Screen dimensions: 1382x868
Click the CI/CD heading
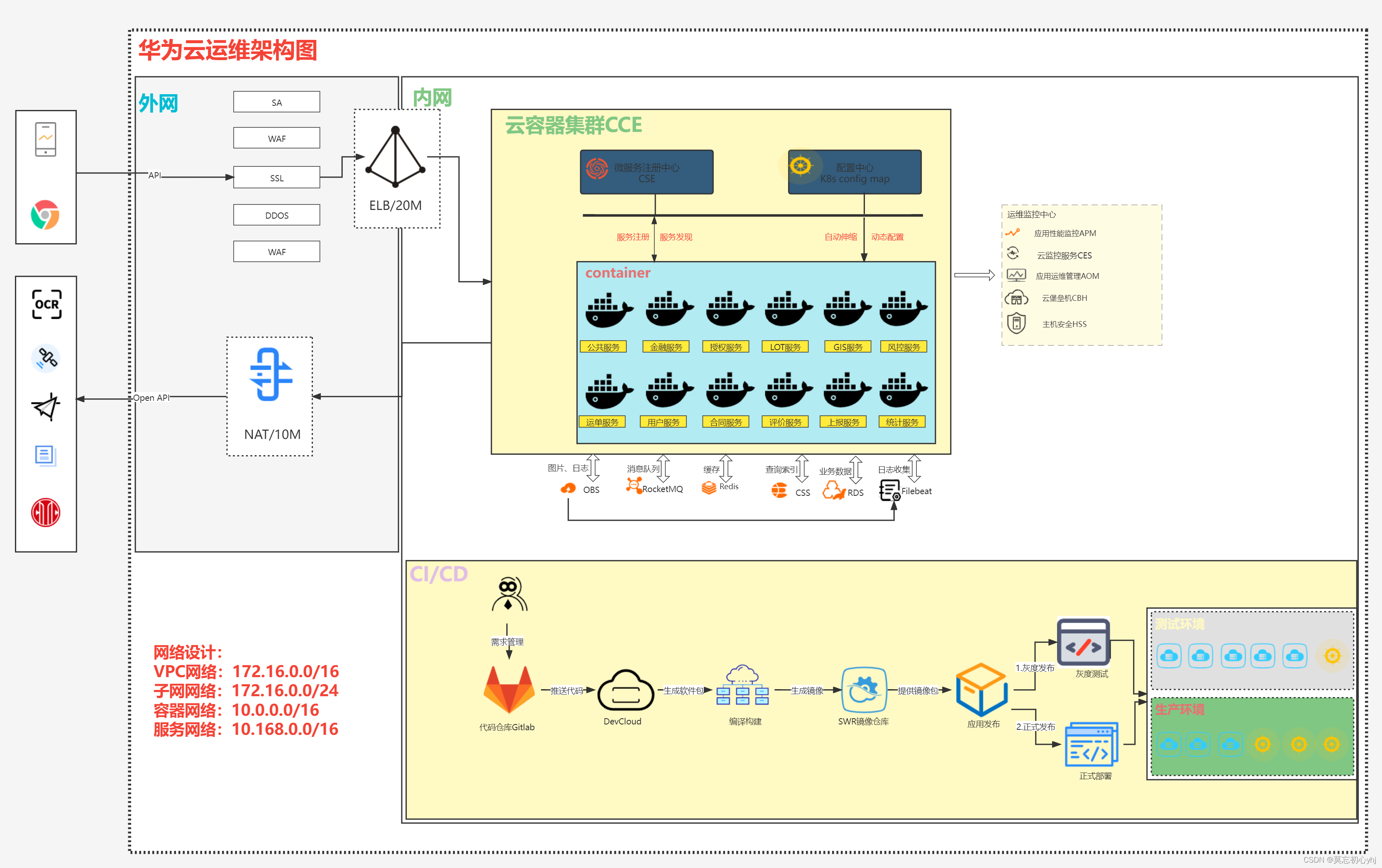(x=439, y=574)
